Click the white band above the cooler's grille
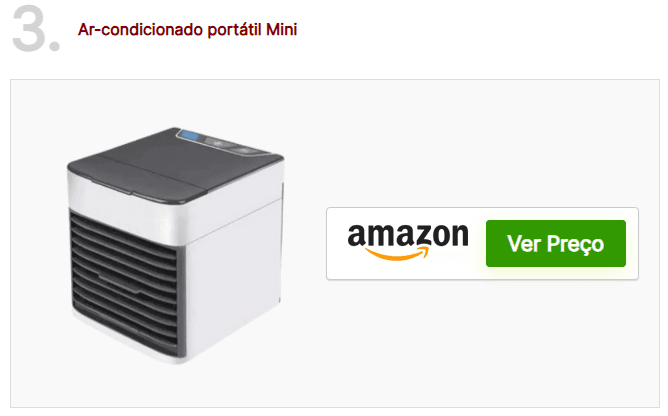This screenshot has width=668, height=416. point(128,207)
